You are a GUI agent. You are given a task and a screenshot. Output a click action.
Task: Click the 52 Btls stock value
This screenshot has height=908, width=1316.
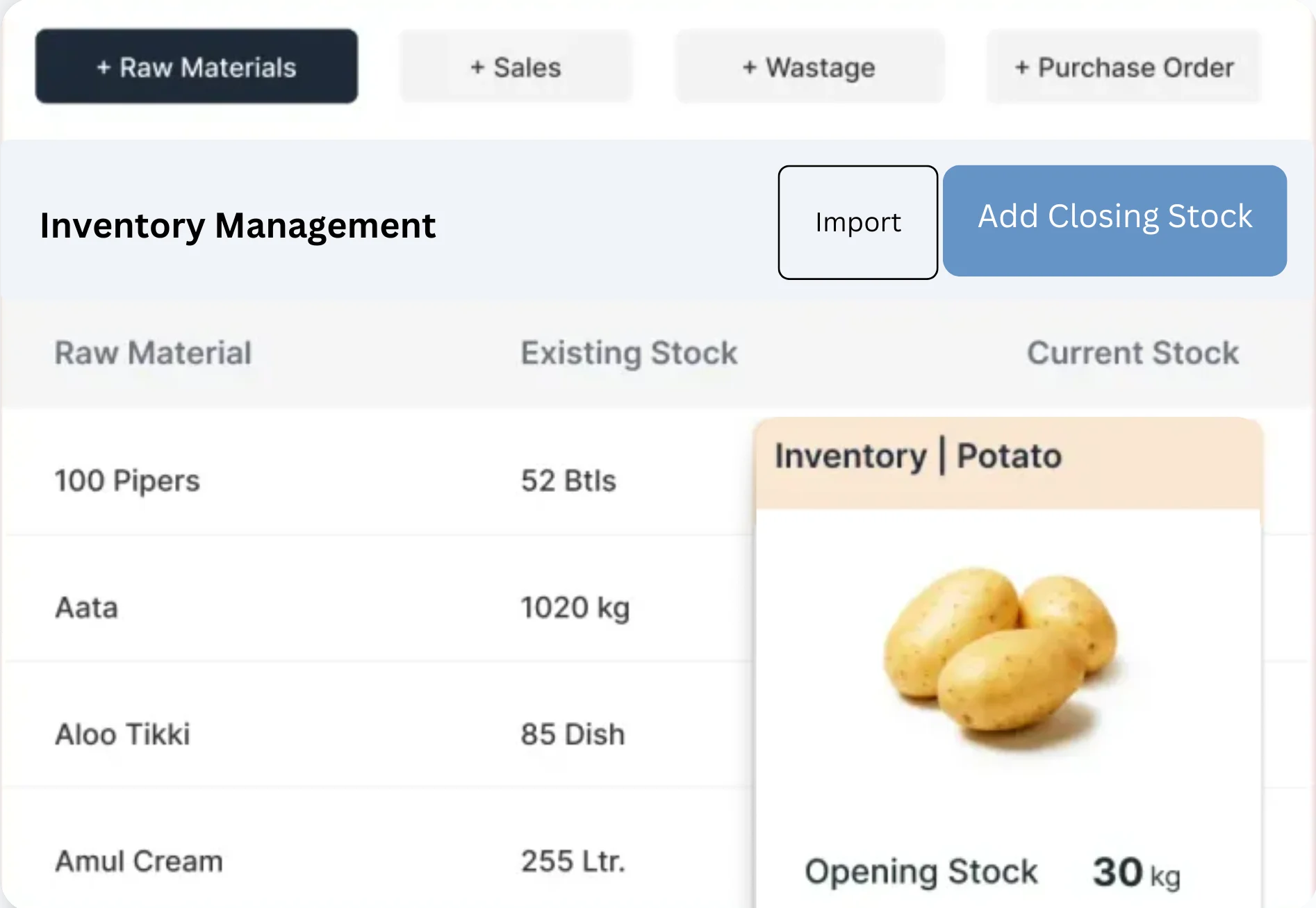click(568, 481)
